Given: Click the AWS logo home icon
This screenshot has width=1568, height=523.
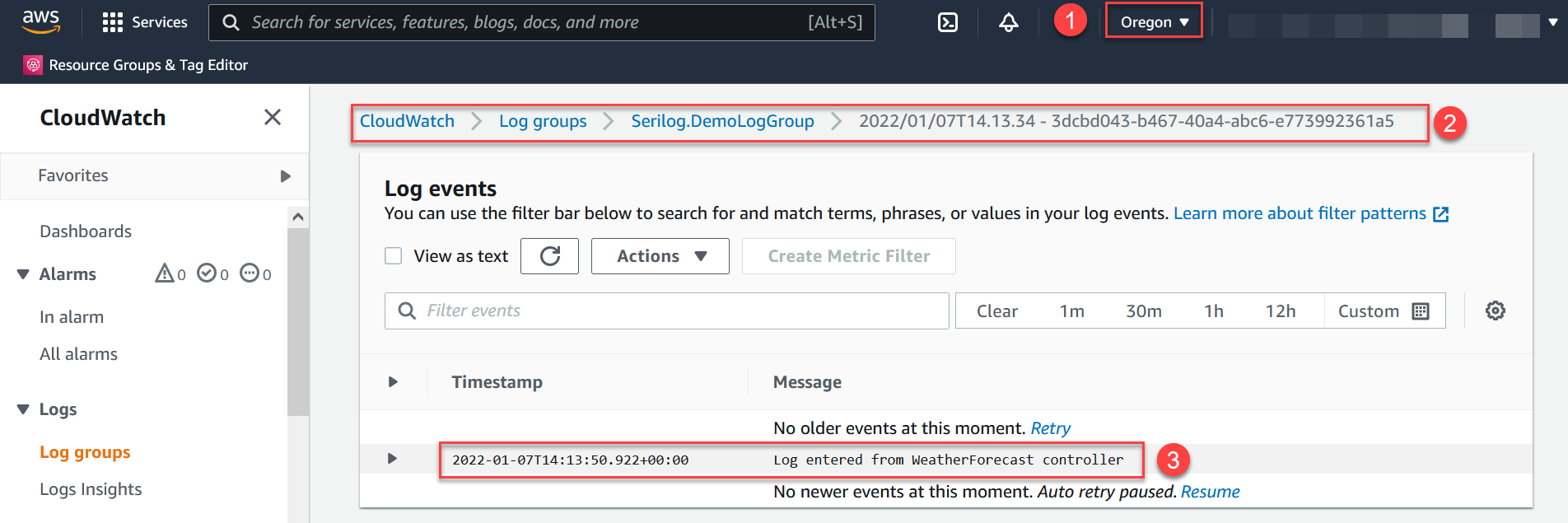Looking at the screenshot, I should 41,21.
